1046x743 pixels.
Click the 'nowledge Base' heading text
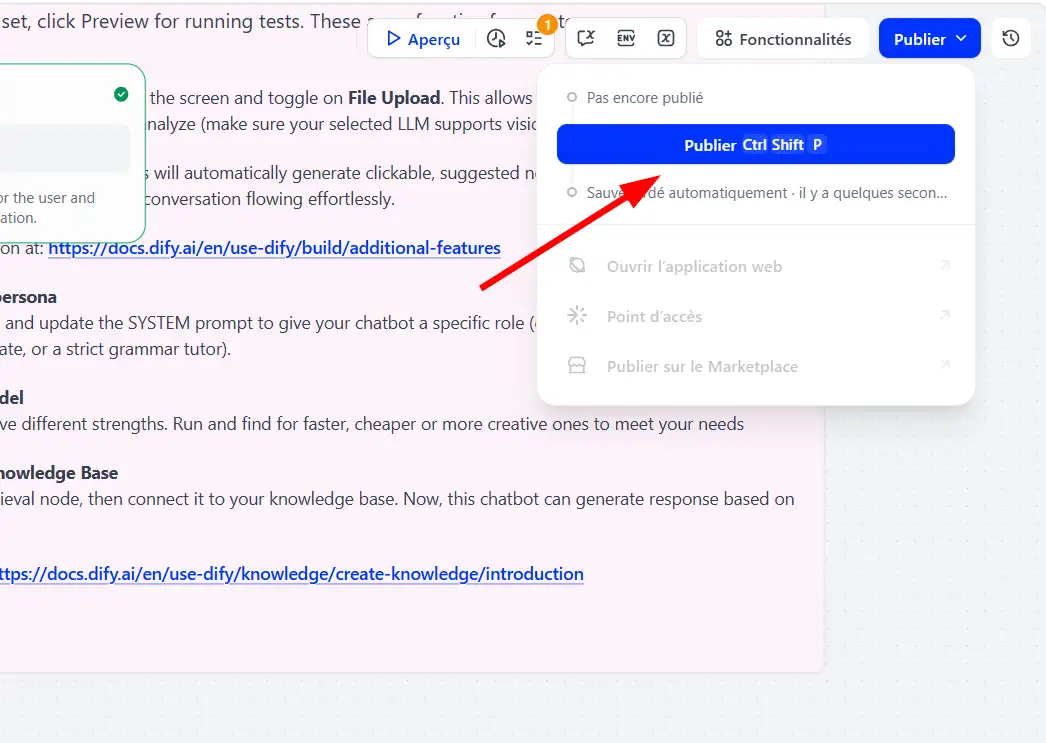(59, 473)
